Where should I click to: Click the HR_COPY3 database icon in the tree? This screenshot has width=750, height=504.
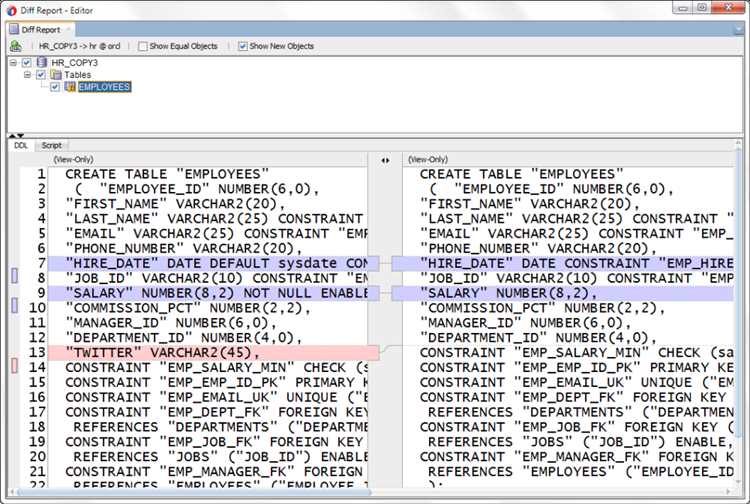click(42, 62)
